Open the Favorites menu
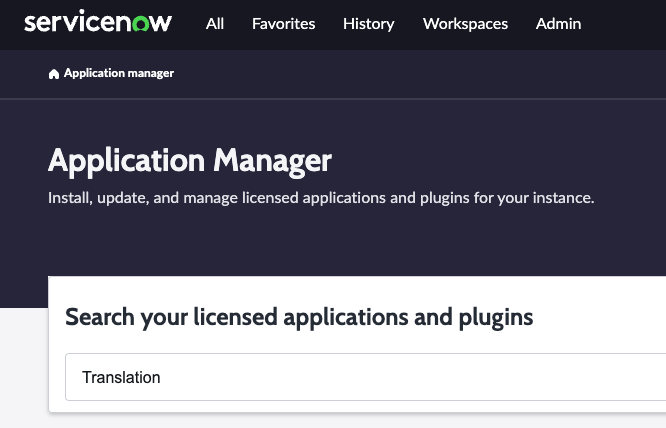The height and width of the screenshot is (428, 666). coord(283,24)
